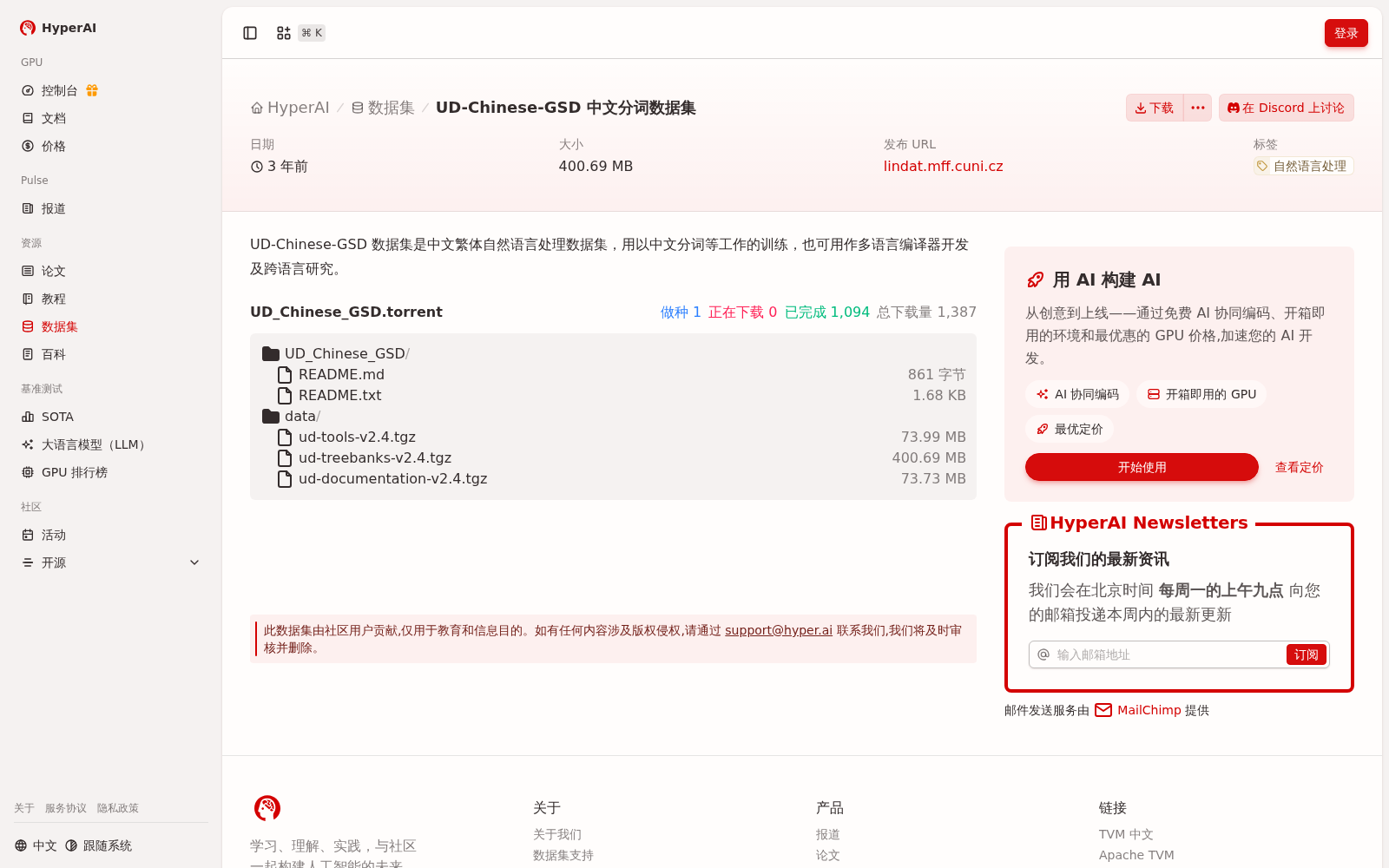Open GPU 排行榜 in the sidebar

click(x=111, y=472)
